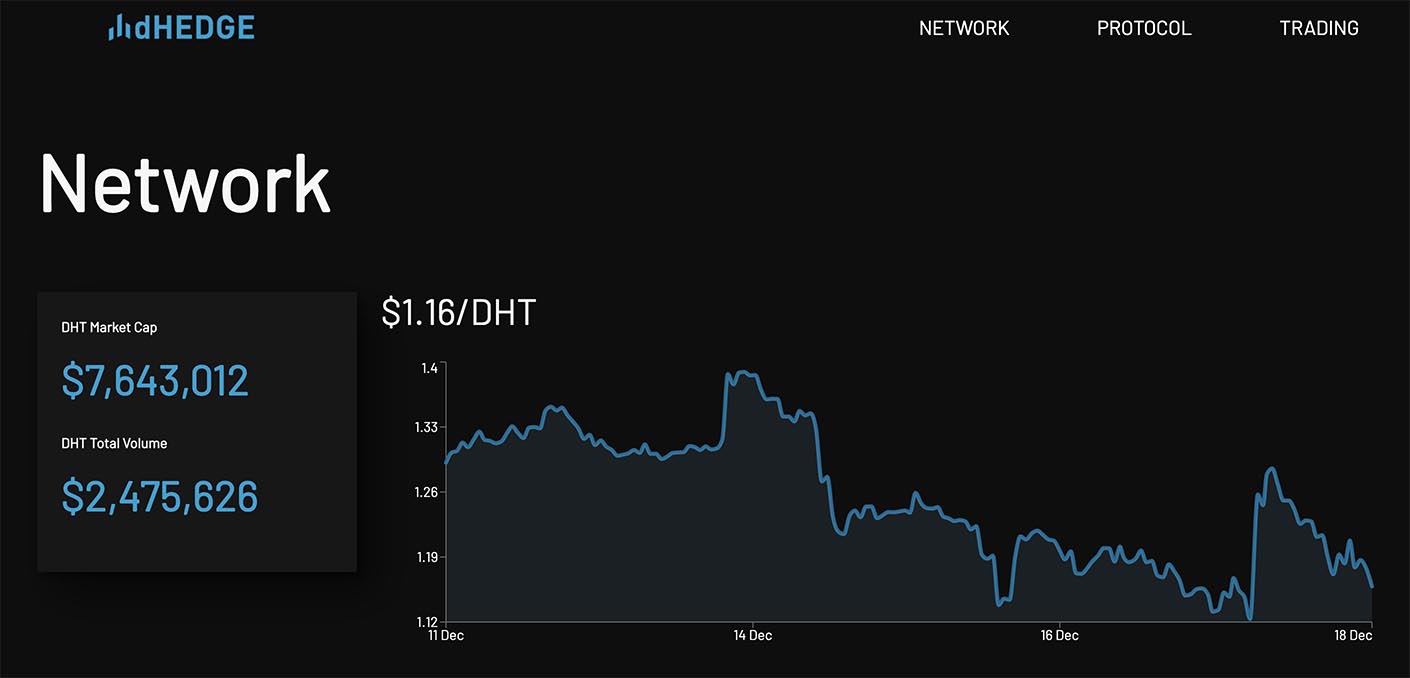Click the $2,475,626 total volume value
This screenshot has width=1410, height=678.
pyautogui.click(x=160, y=497)
